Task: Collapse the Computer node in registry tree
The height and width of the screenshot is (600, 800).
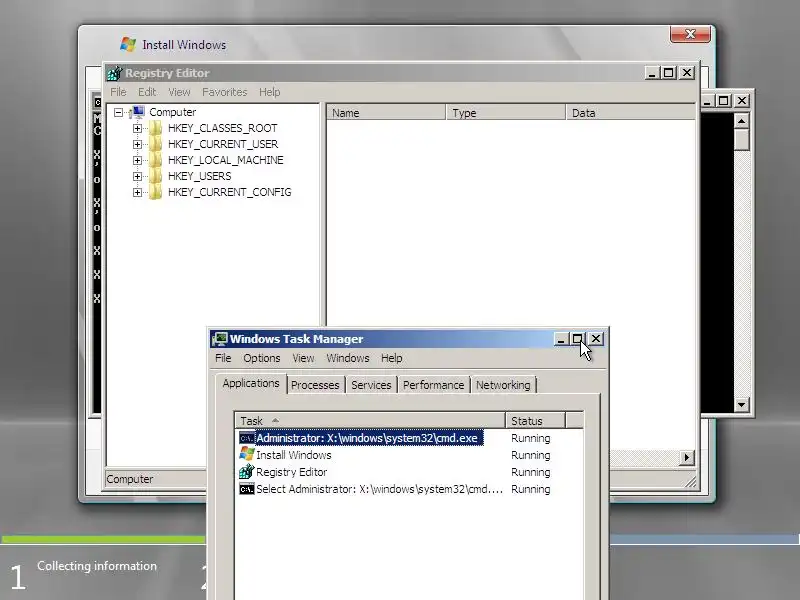Action: pos(118,112)
